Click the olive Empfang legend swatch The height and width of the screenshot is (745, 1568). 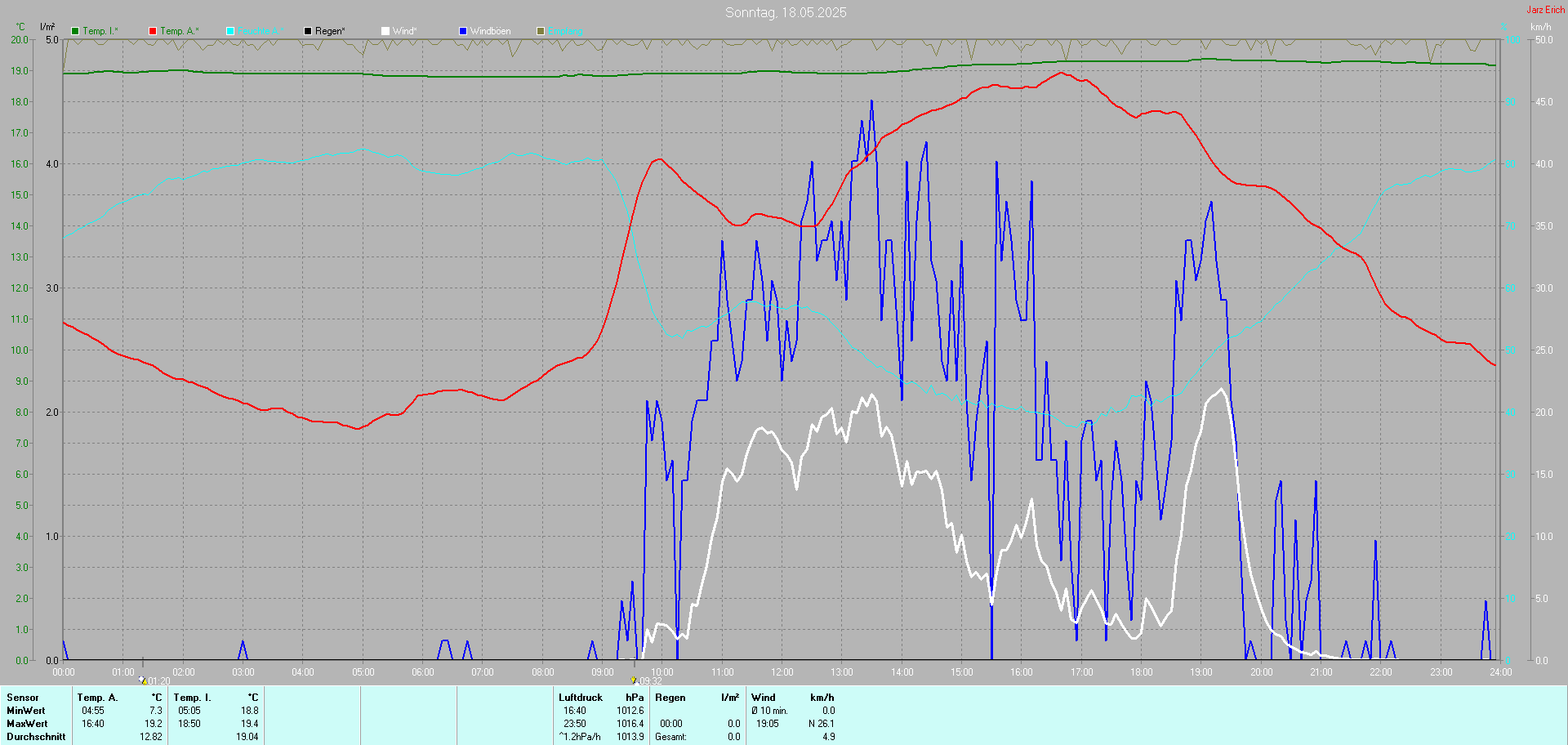click(x=541, y=31)
